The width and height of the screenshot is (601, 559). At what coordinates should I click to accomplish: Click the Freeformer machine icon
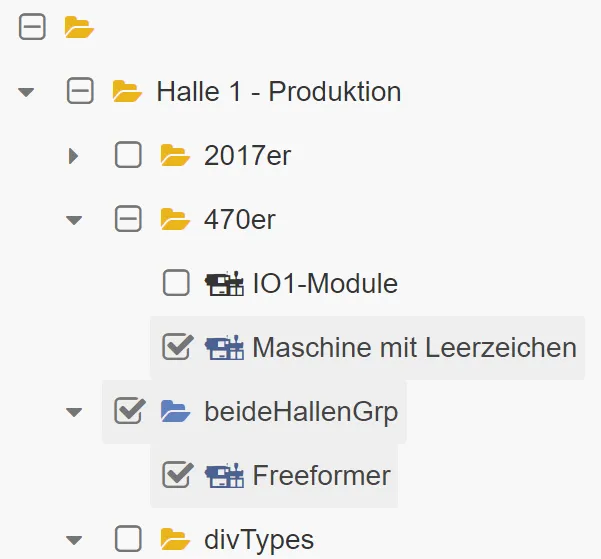(224, 475)
